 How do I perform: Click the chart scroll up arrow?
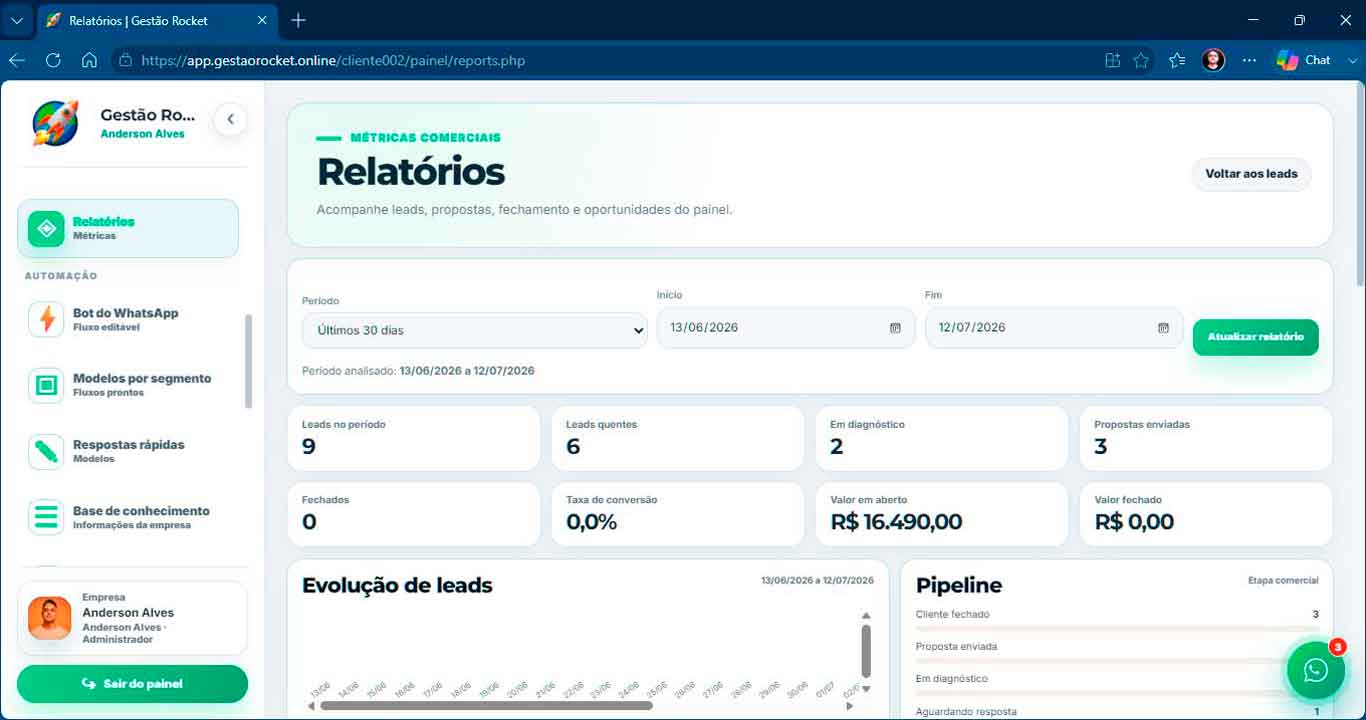[866, 616]
